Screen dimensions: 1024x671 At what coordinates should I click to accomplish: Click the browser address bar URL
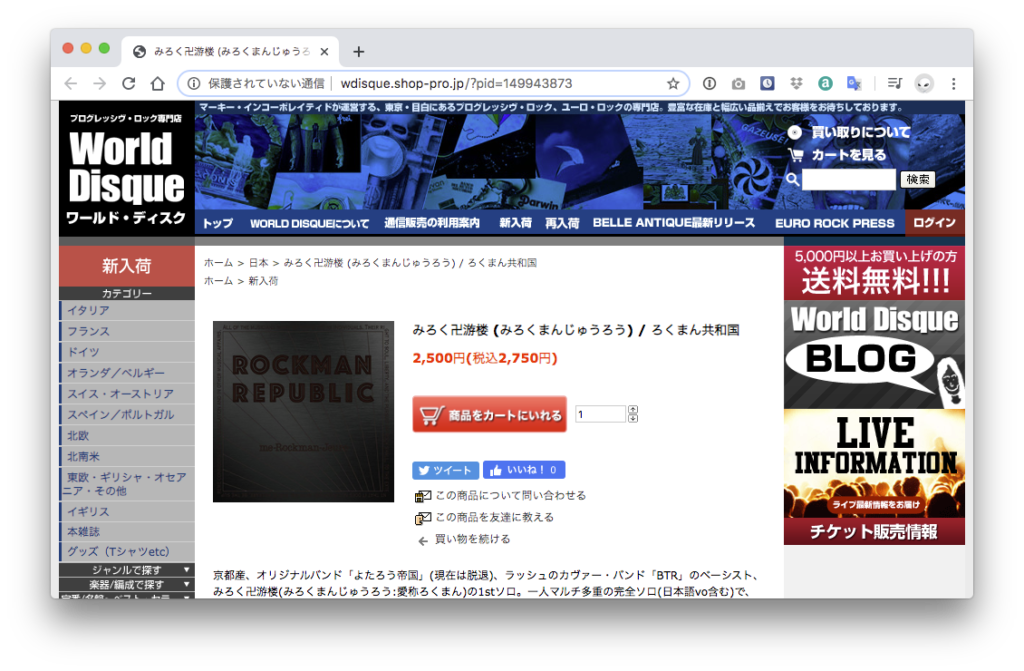tap(456, 84)
